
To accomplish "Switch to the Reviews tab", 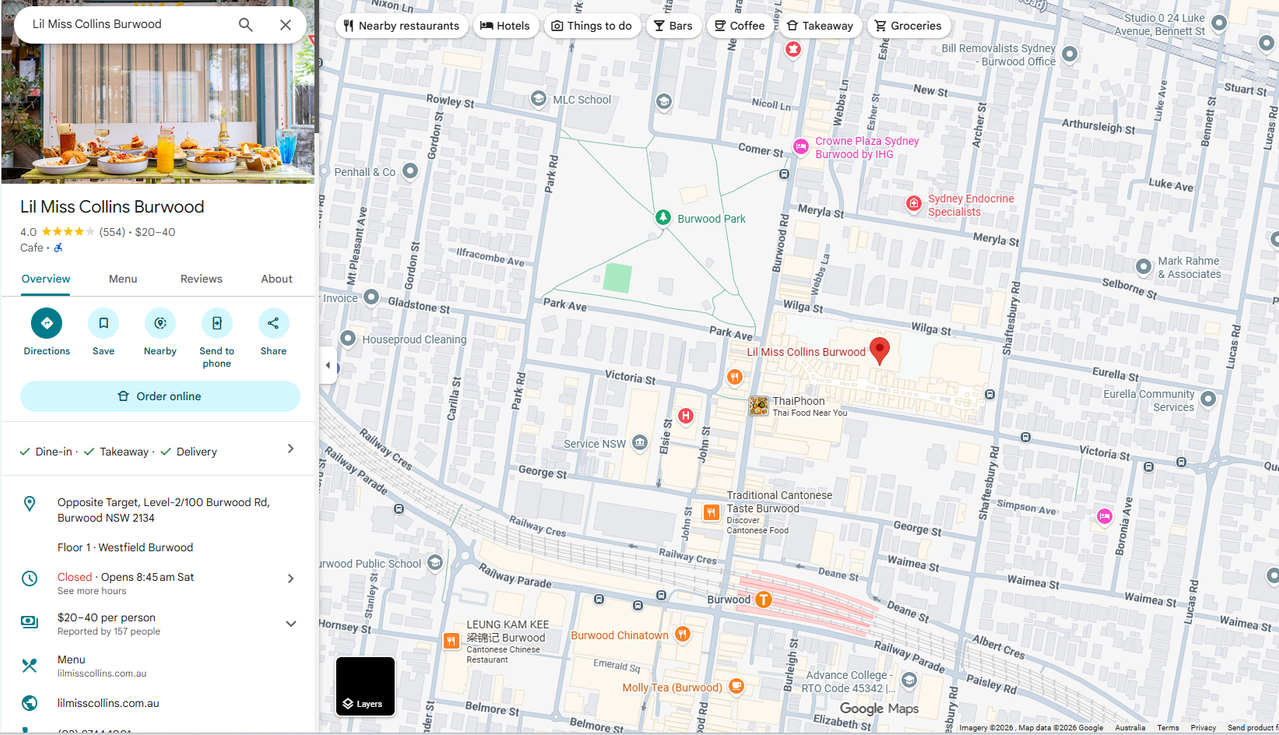I will point(201,279).
